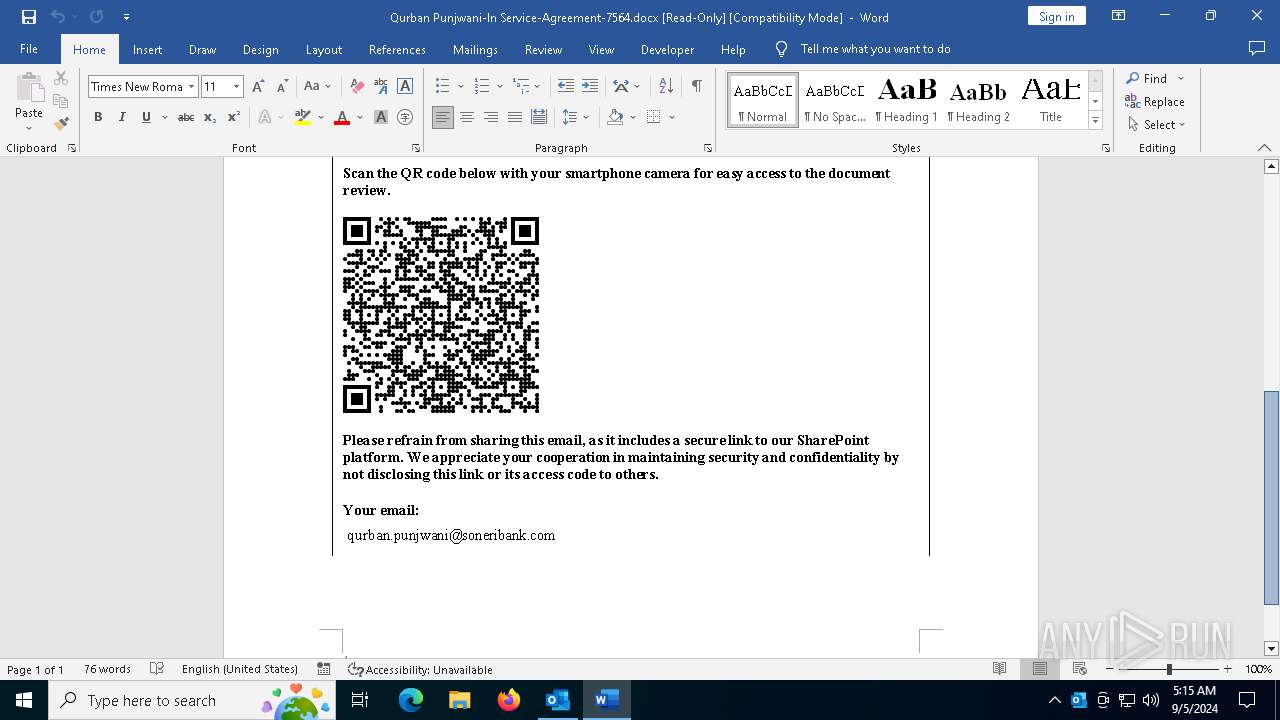Viewport: 1280px width, 720px height.
Task: Click the Decrease Font Size icon
Action: point(282,86)
